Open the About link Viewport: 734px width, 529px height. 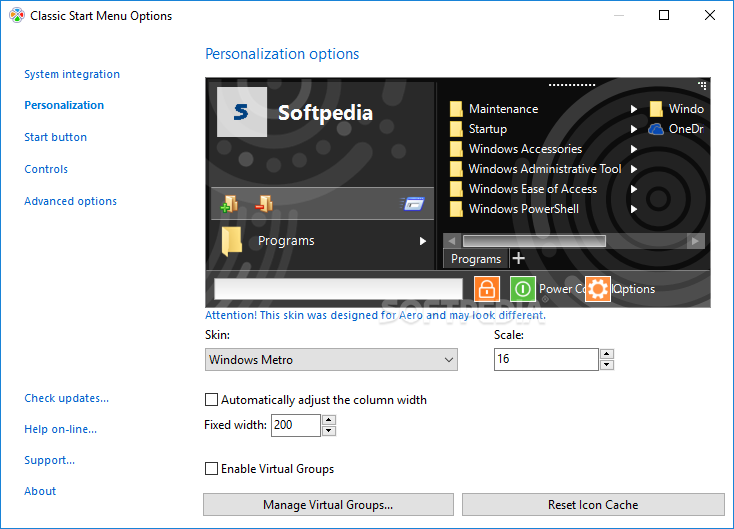pos(40,491)
